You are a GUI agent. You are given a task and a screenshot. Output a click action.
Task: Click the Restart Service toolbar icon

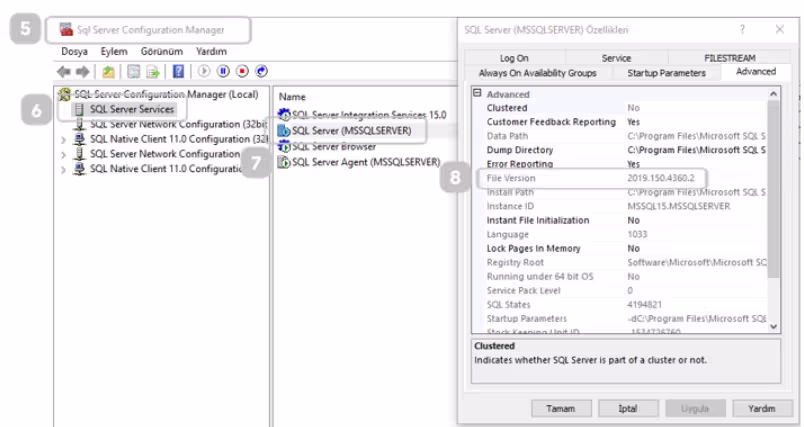pyautogui.click(x=262, y=71)
